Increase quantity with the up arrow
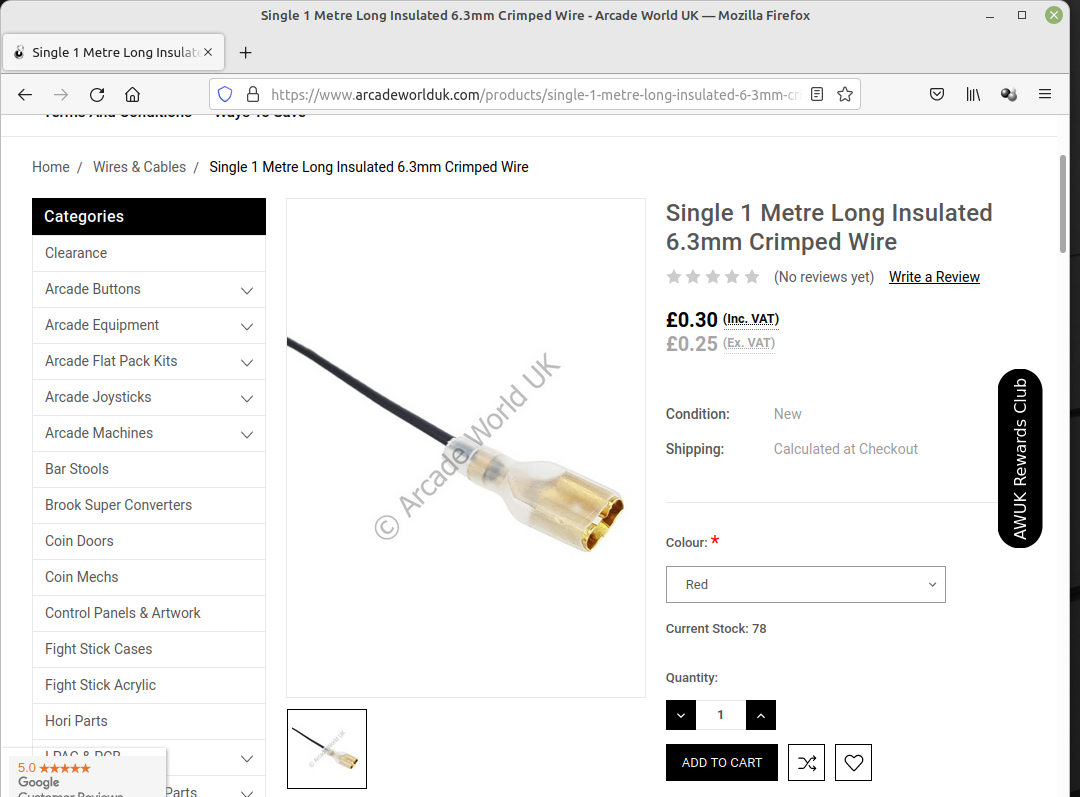The width and height of the screenshot is (1080, 797). tap(760, 715)
